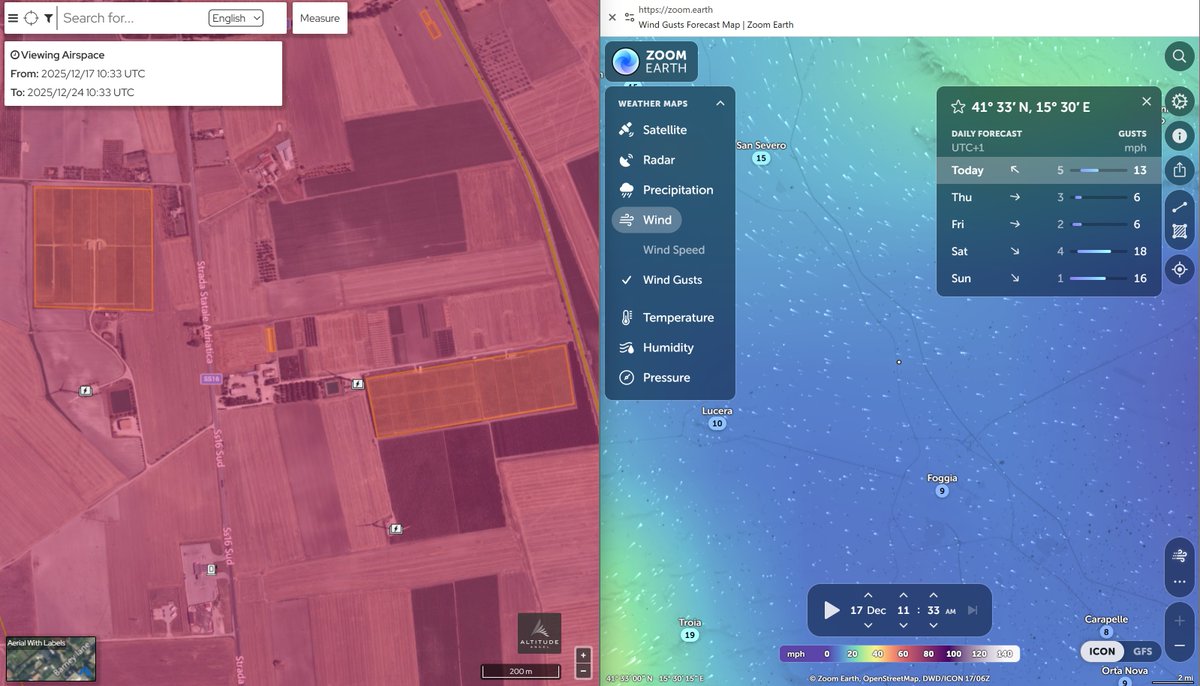Select Precipitation weather map
The image size is (1200, 686).
(666, 190)
